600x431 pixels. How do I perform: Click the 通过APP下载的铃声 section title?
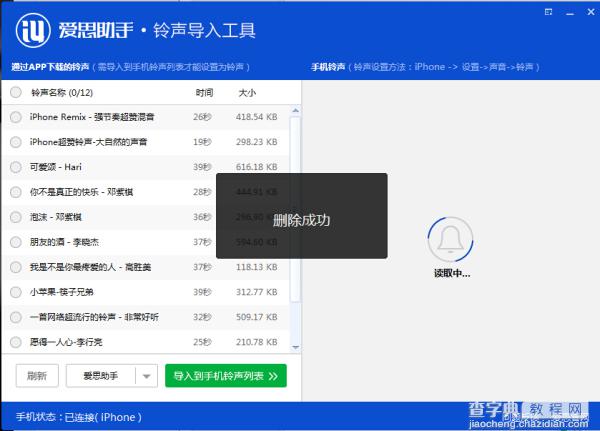[50, 67]
